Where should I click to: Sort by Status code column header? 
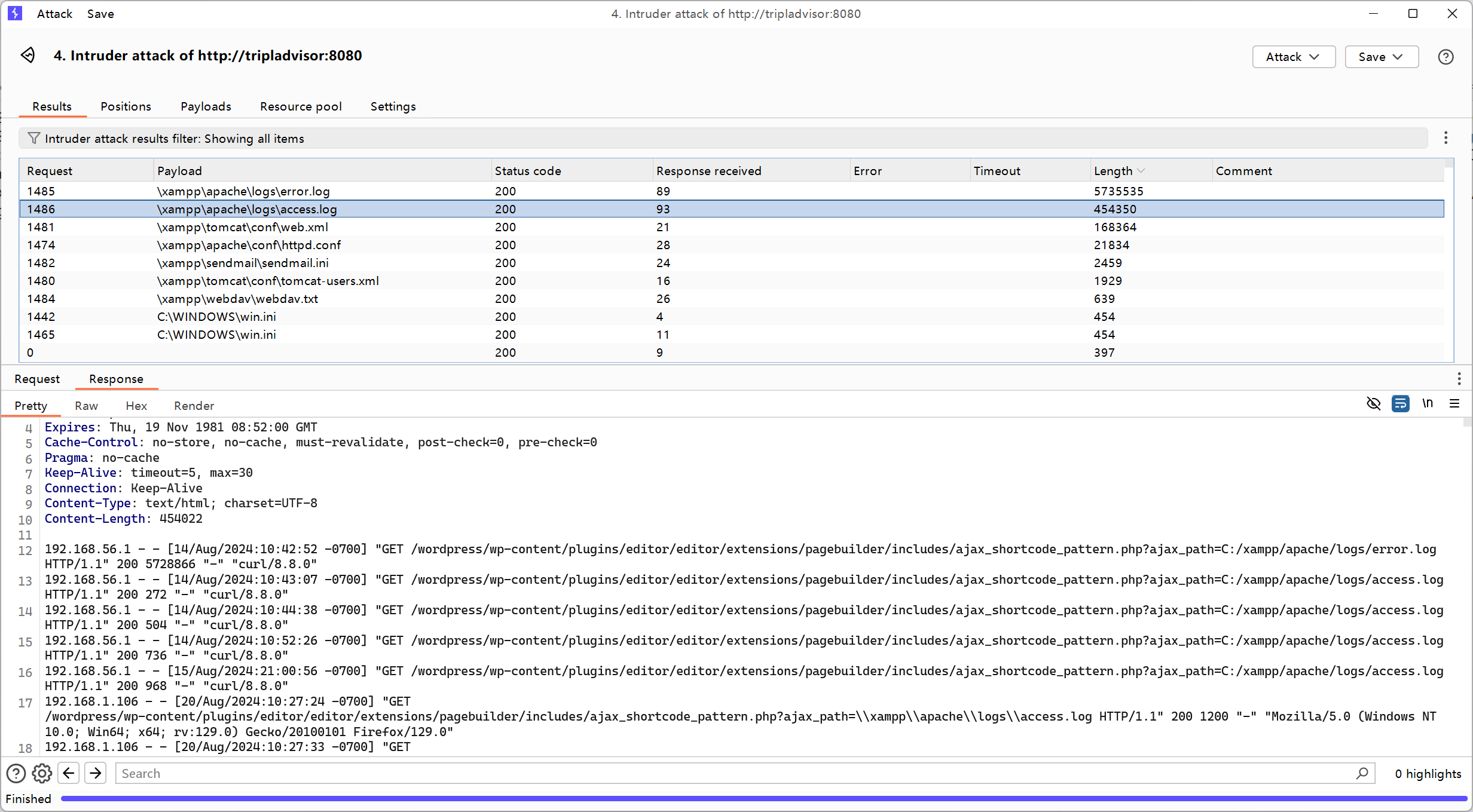572,171
